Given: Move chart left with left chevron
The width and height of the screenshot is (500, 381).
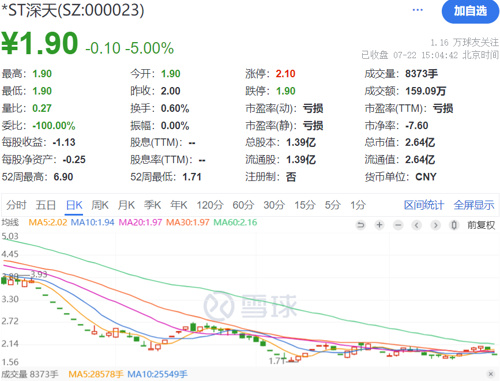Looking at the screenshot, I should click(x=417, y=225).
